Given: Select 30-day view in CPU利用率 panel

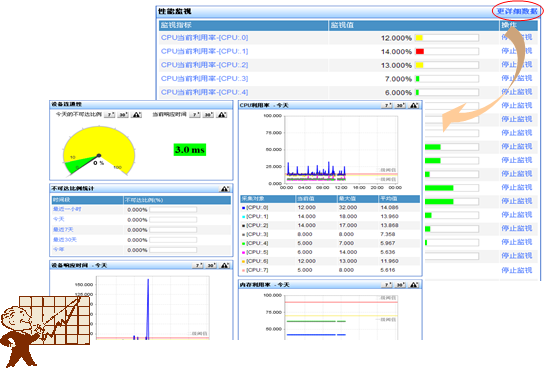Looking at the screenshot, I should coord(400,105).
